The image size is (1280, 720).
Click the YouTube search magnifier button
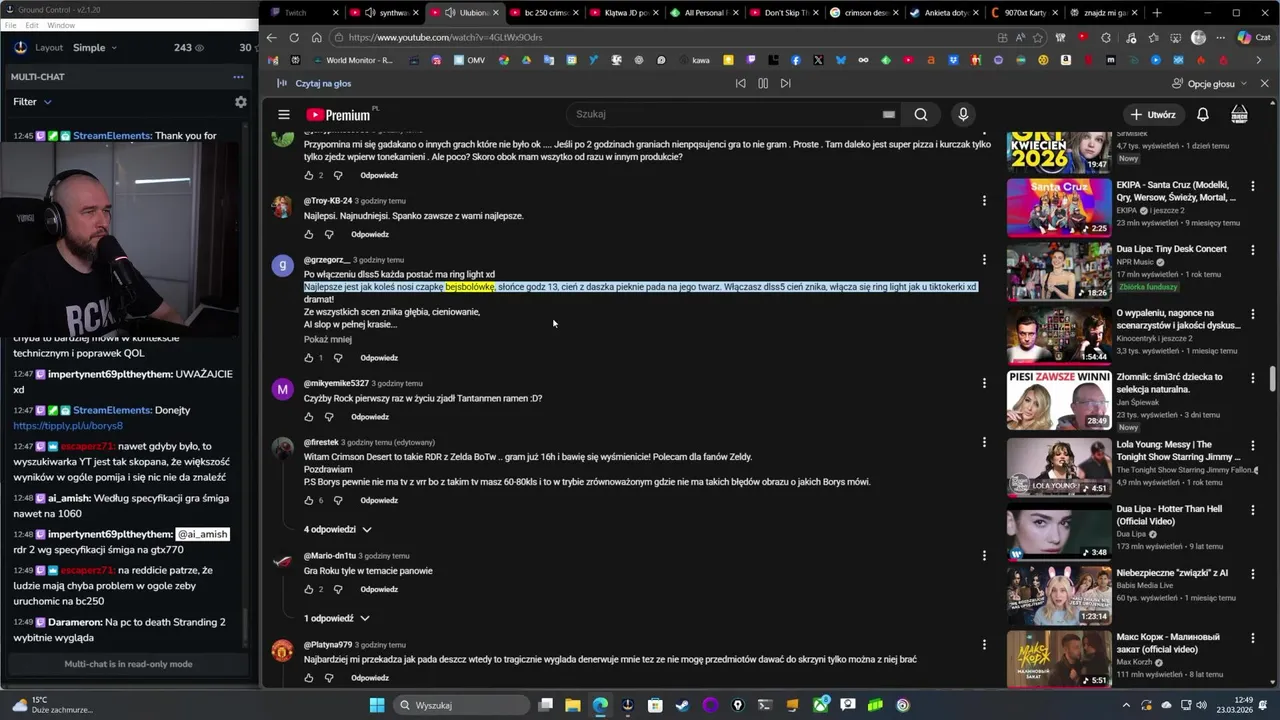[921, 114]
